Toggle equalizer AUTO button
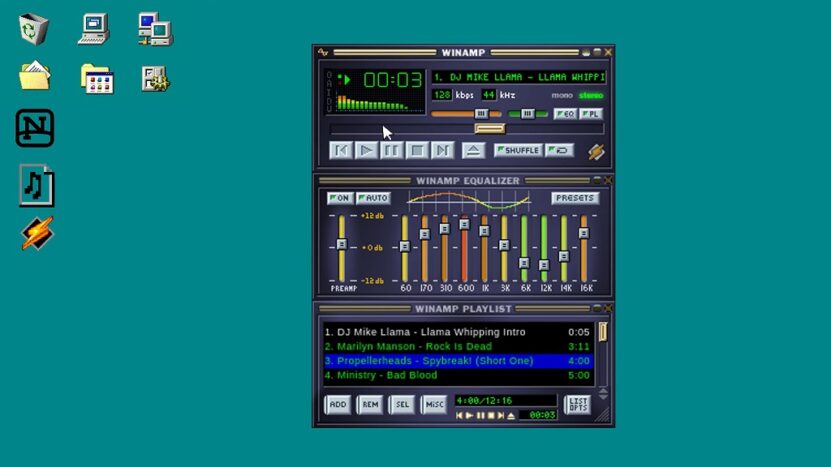 [374, 198]
